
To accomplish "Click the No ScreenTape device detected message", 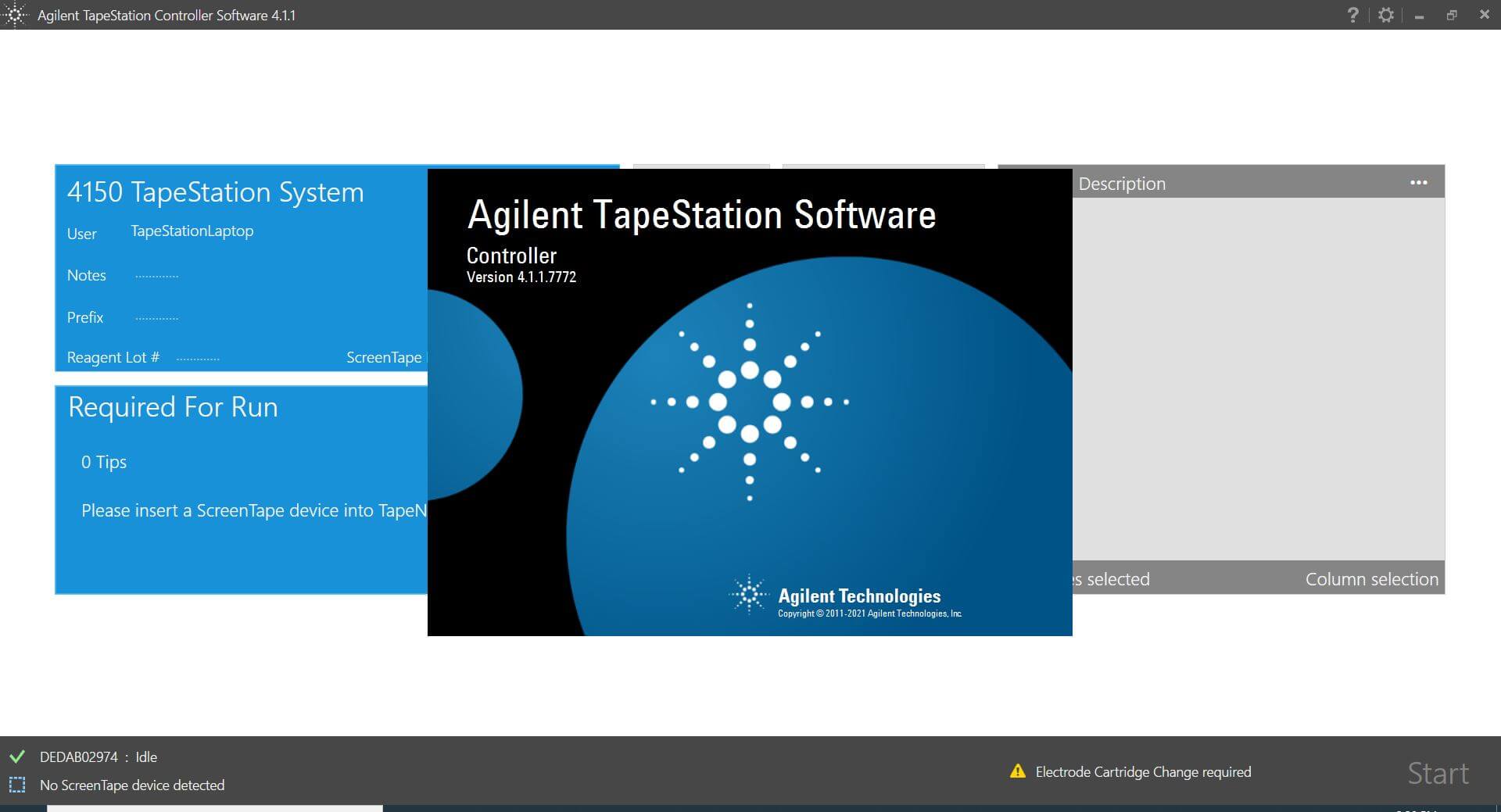I will [x=132, y=785].
